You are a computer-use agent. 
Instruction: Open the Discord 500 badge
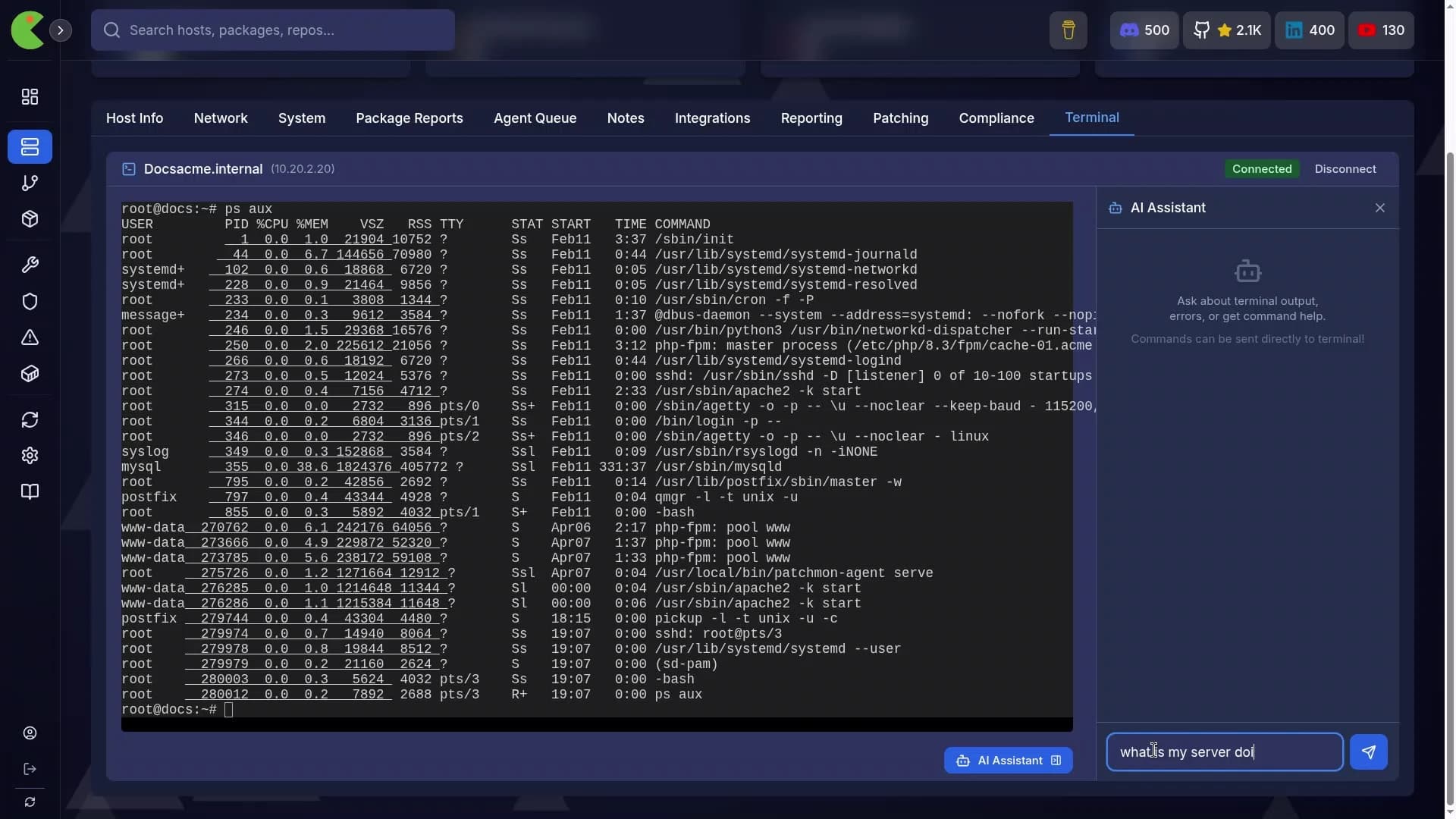[1144, 30]
